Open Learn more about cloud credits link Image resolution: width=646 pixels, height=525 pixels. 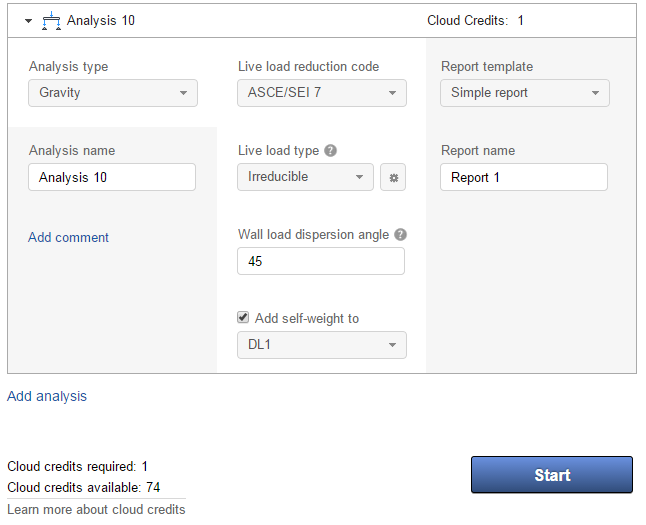coord(96,509)
